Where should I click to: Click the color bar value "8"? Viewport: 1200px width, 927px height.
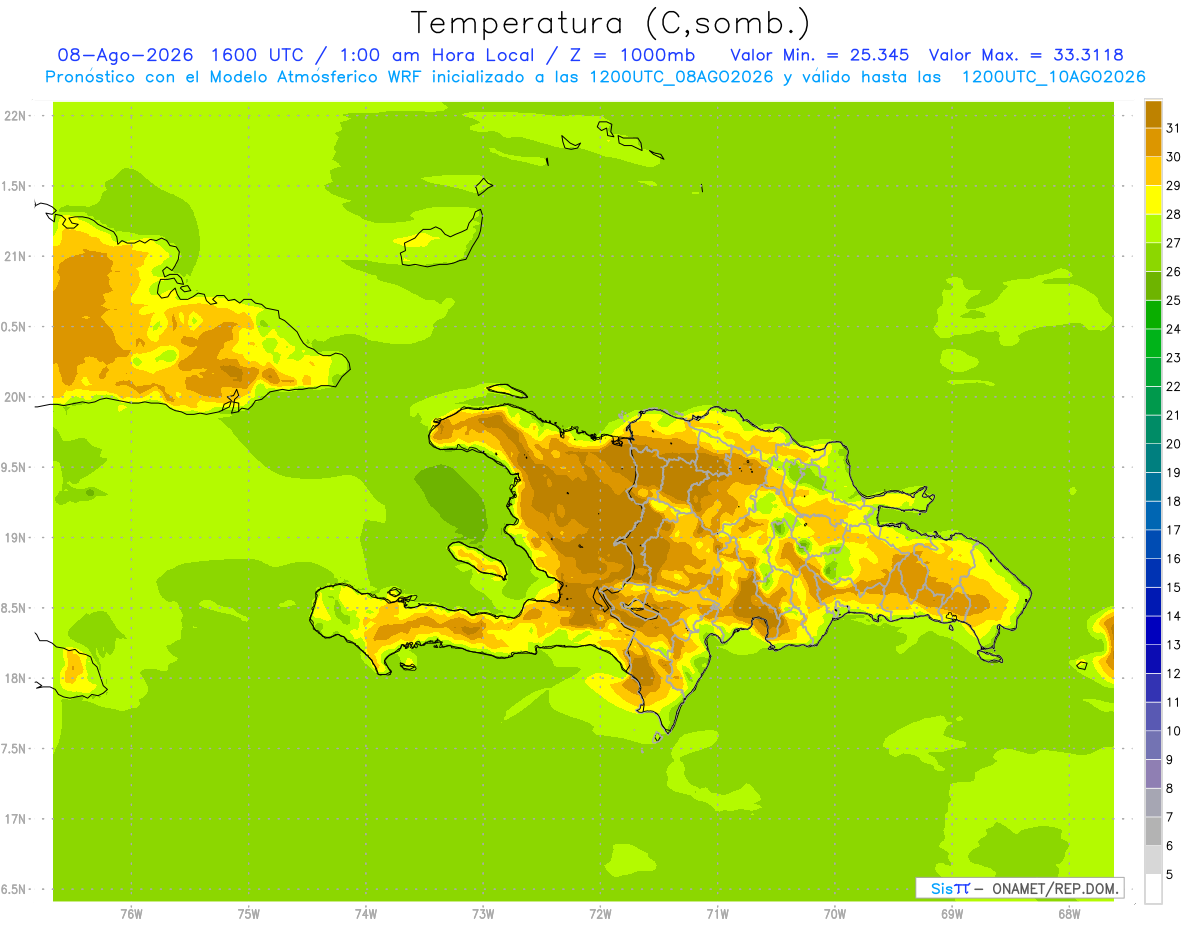click(x=1170, y=788)
